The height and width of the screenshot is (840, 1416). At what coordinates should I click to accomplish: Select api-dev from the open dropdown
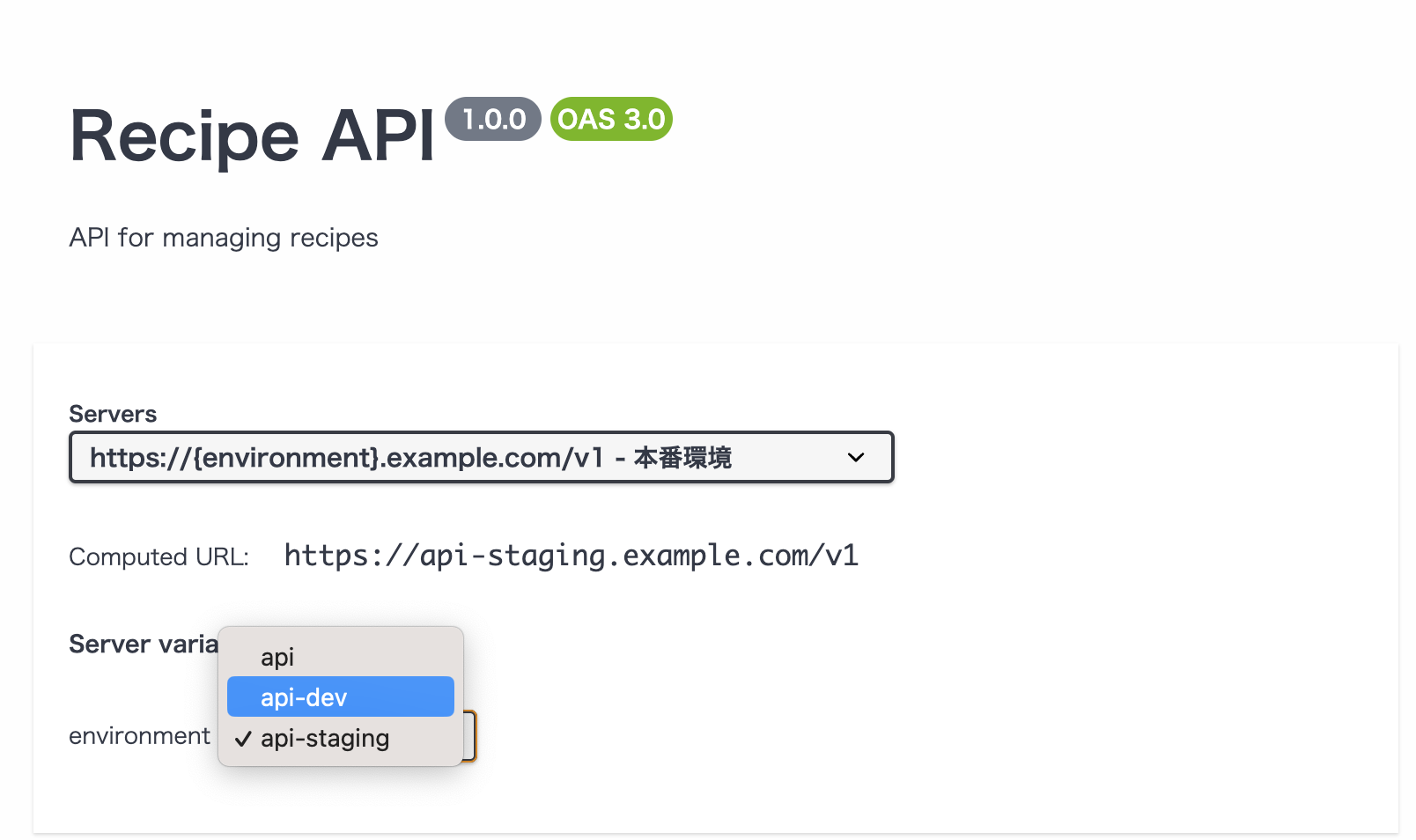(304, 696)
